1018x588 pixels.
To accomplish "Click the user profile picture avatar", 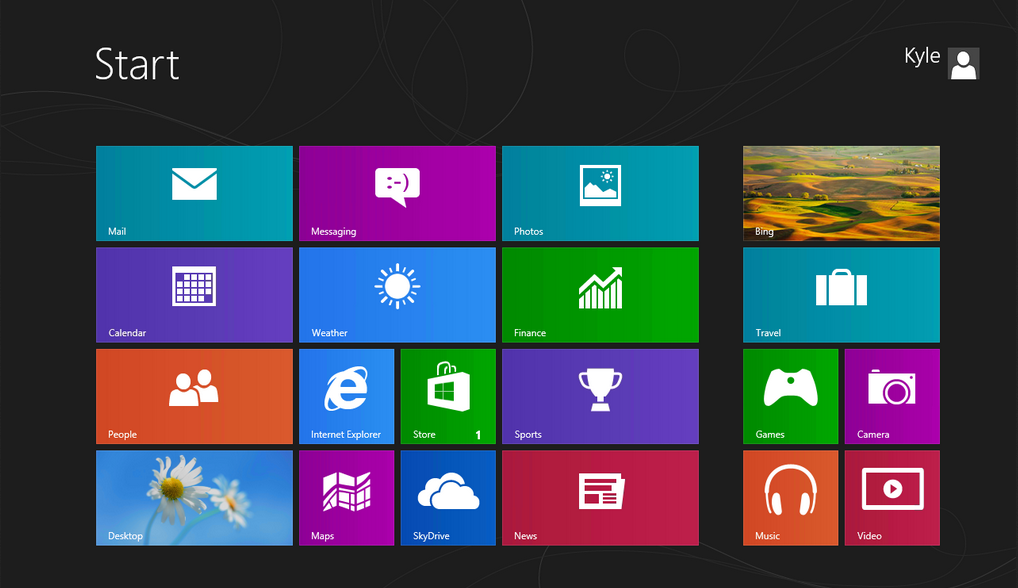I will 963,64.
